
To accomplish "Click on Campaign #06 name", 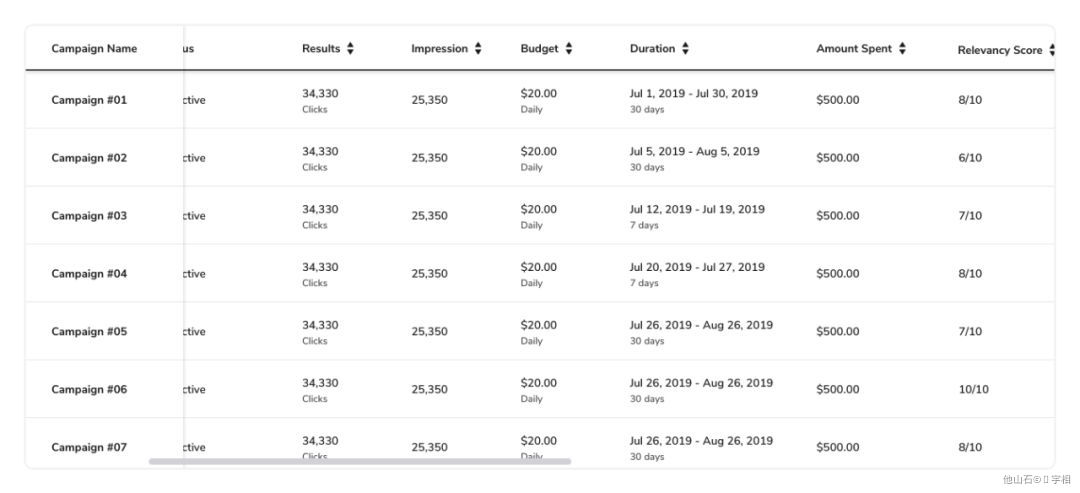I will 90,389.
